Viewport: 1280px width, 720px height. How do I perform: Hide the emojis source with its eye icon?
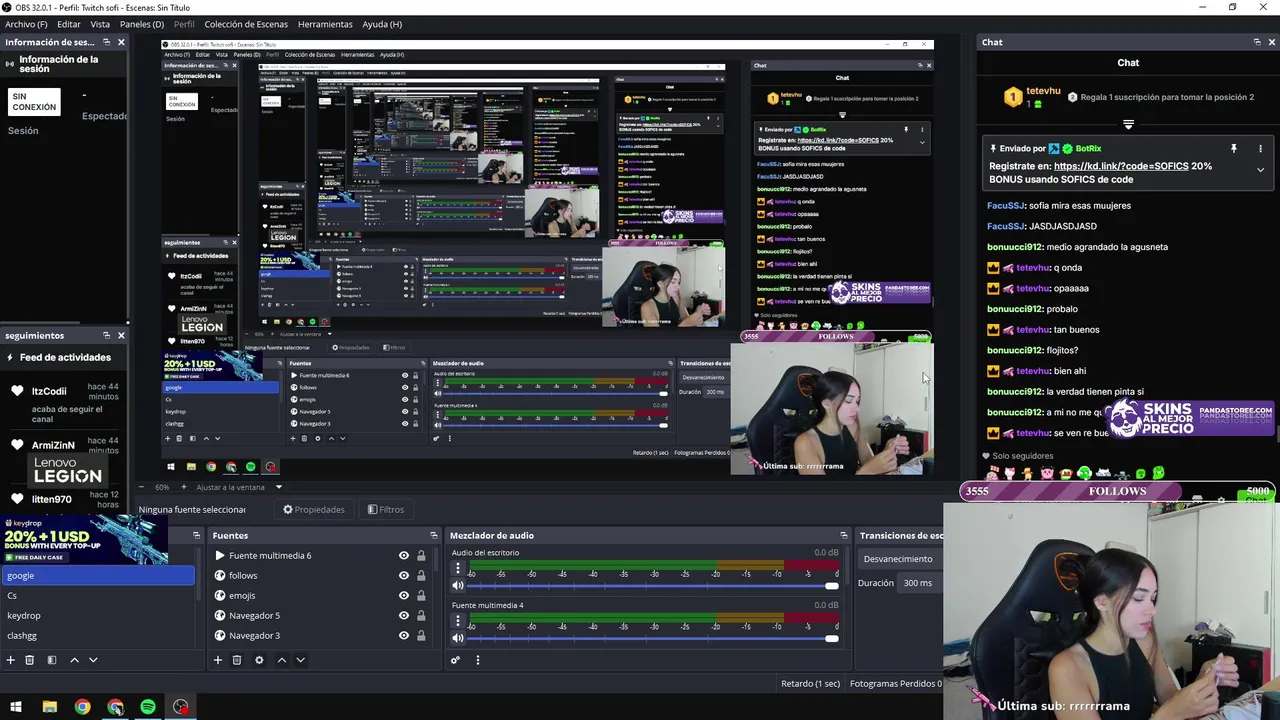[404, 596]
